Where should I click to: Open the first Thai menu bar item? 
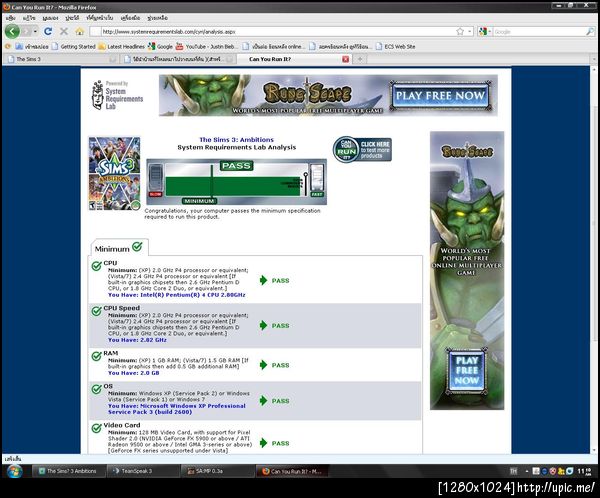[x=11, y=18]
